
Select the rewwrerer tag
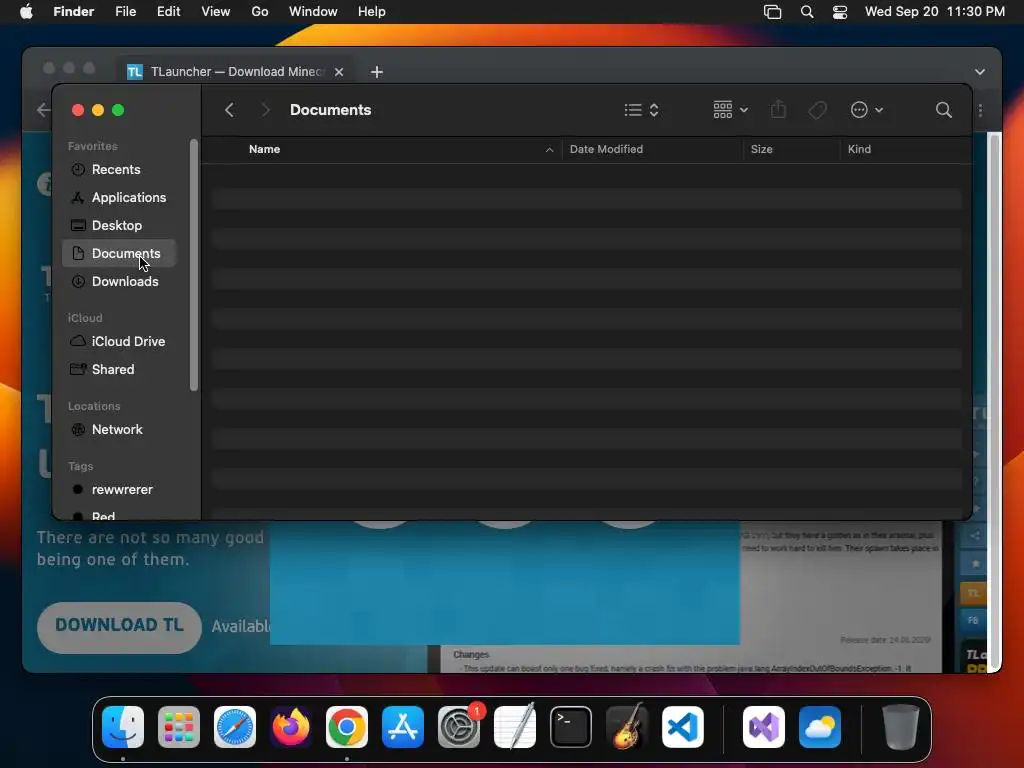coord(118,490)
